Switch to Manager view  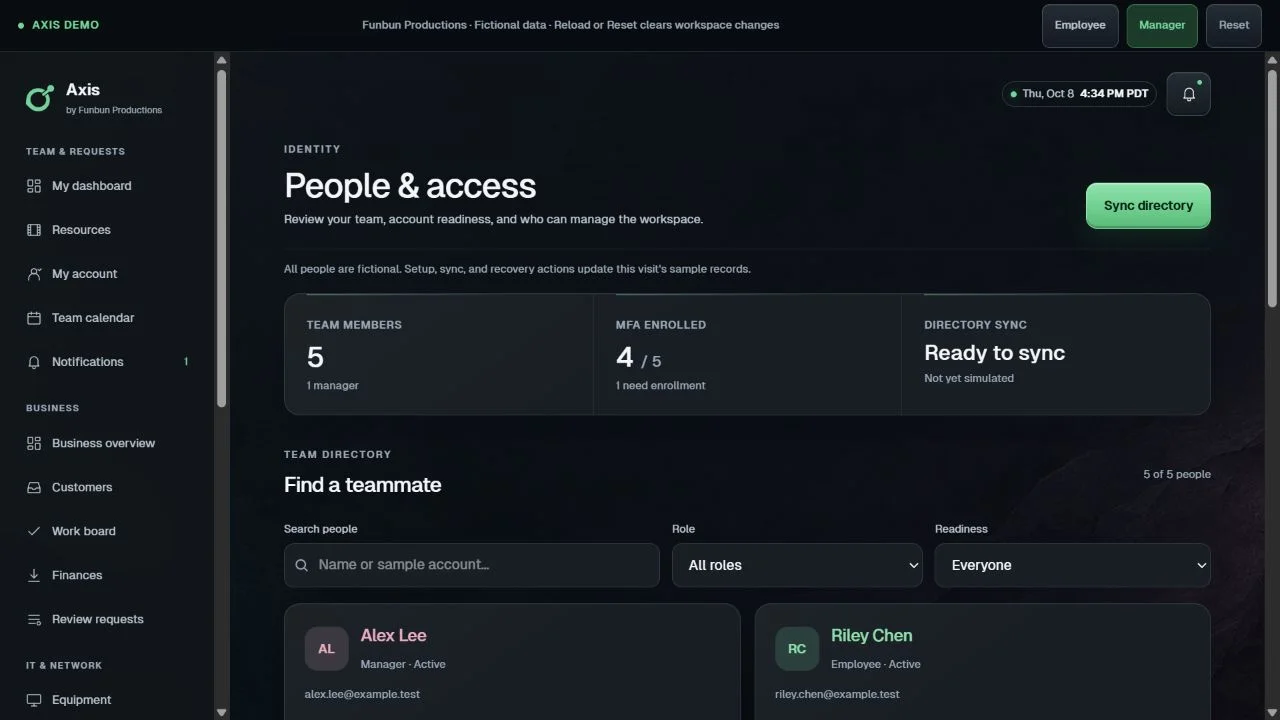click(x=1162, y=25)
